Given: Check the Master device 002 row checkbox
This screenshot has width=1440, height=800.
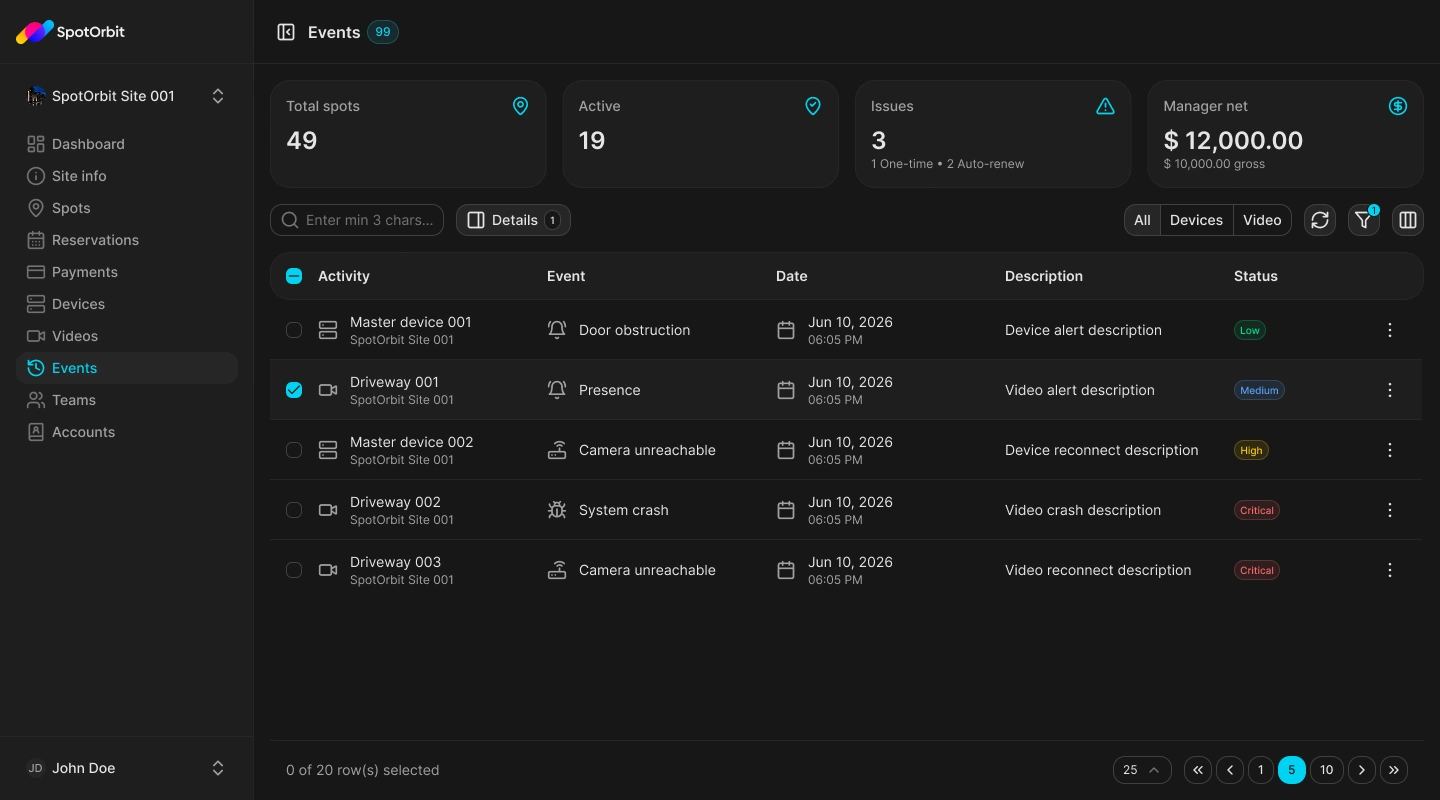Looking at the screenshot, I should 294,450.
